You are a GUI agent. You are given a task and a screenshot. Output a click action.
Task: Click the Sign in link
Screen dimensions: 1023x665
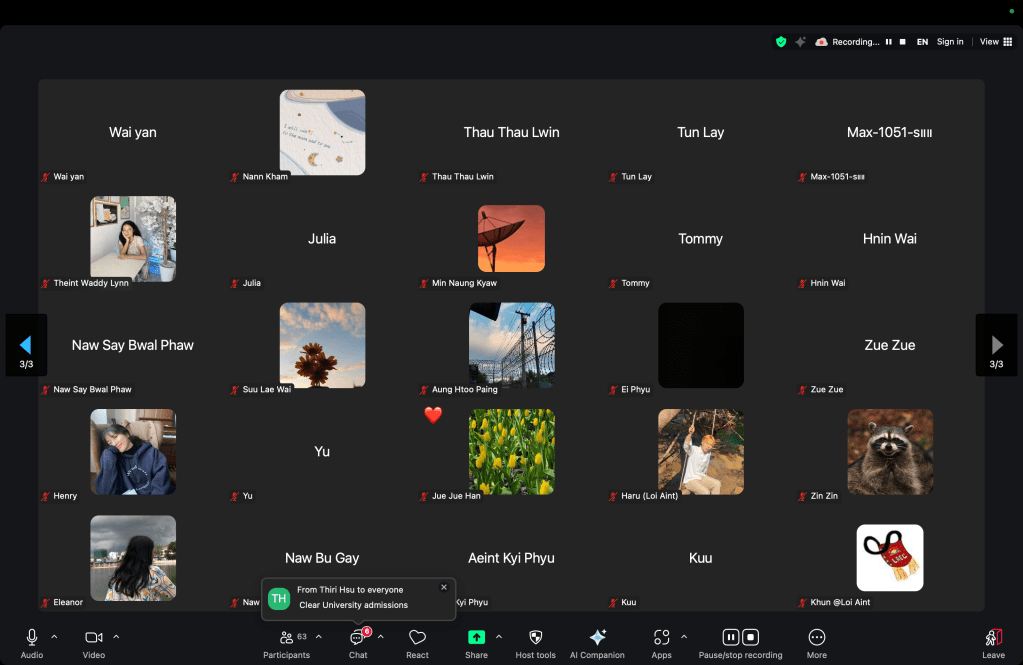click(x=950, y=42)
